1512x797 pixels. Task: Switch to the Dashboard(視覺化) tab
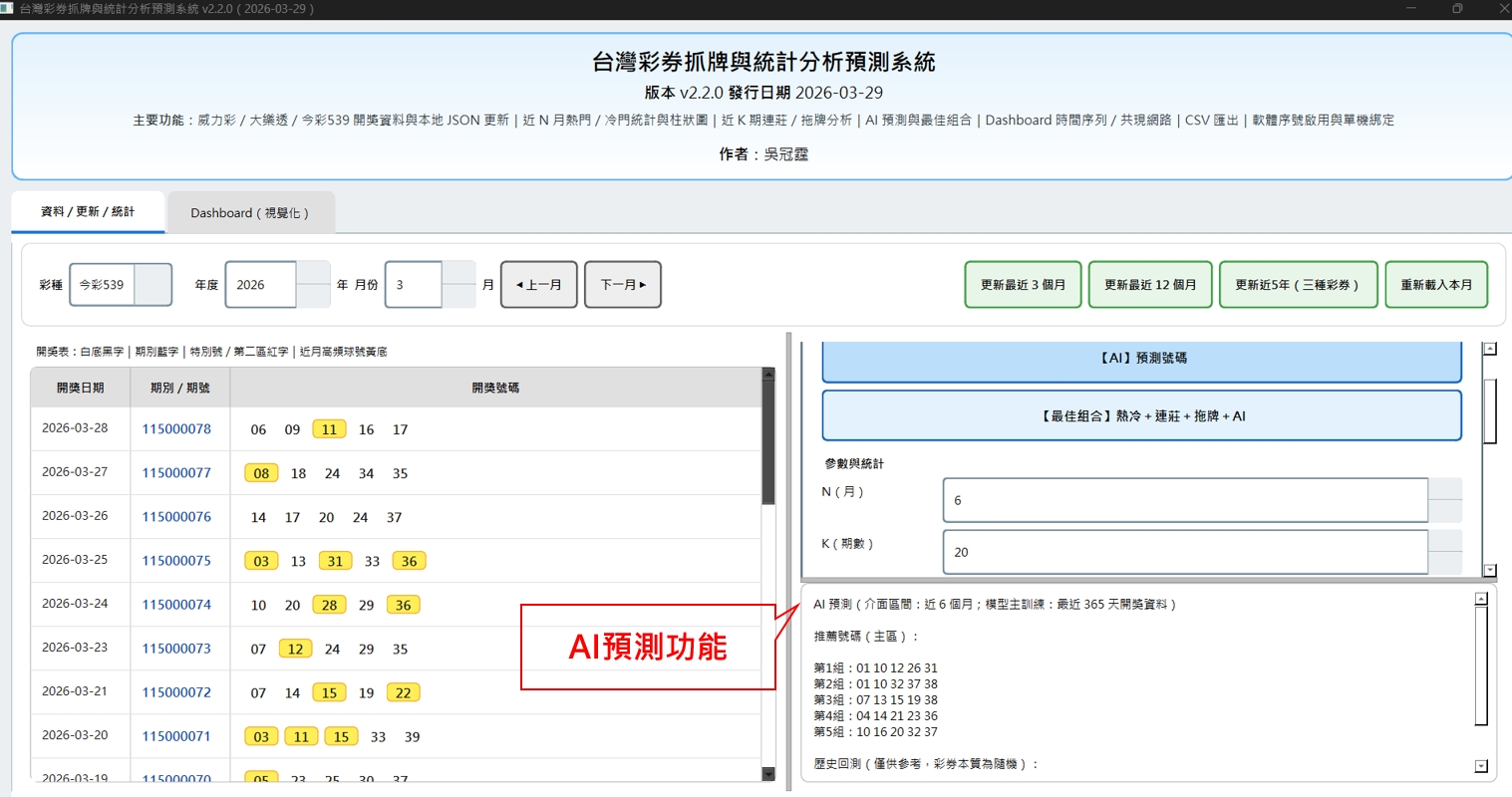(250, 213)
